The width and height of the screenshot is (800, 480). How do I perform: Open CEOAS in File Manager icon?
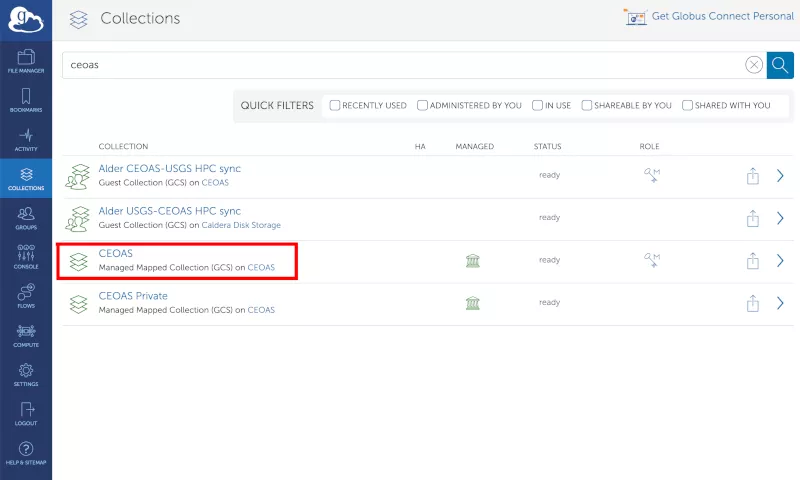[x=753, y=261]
